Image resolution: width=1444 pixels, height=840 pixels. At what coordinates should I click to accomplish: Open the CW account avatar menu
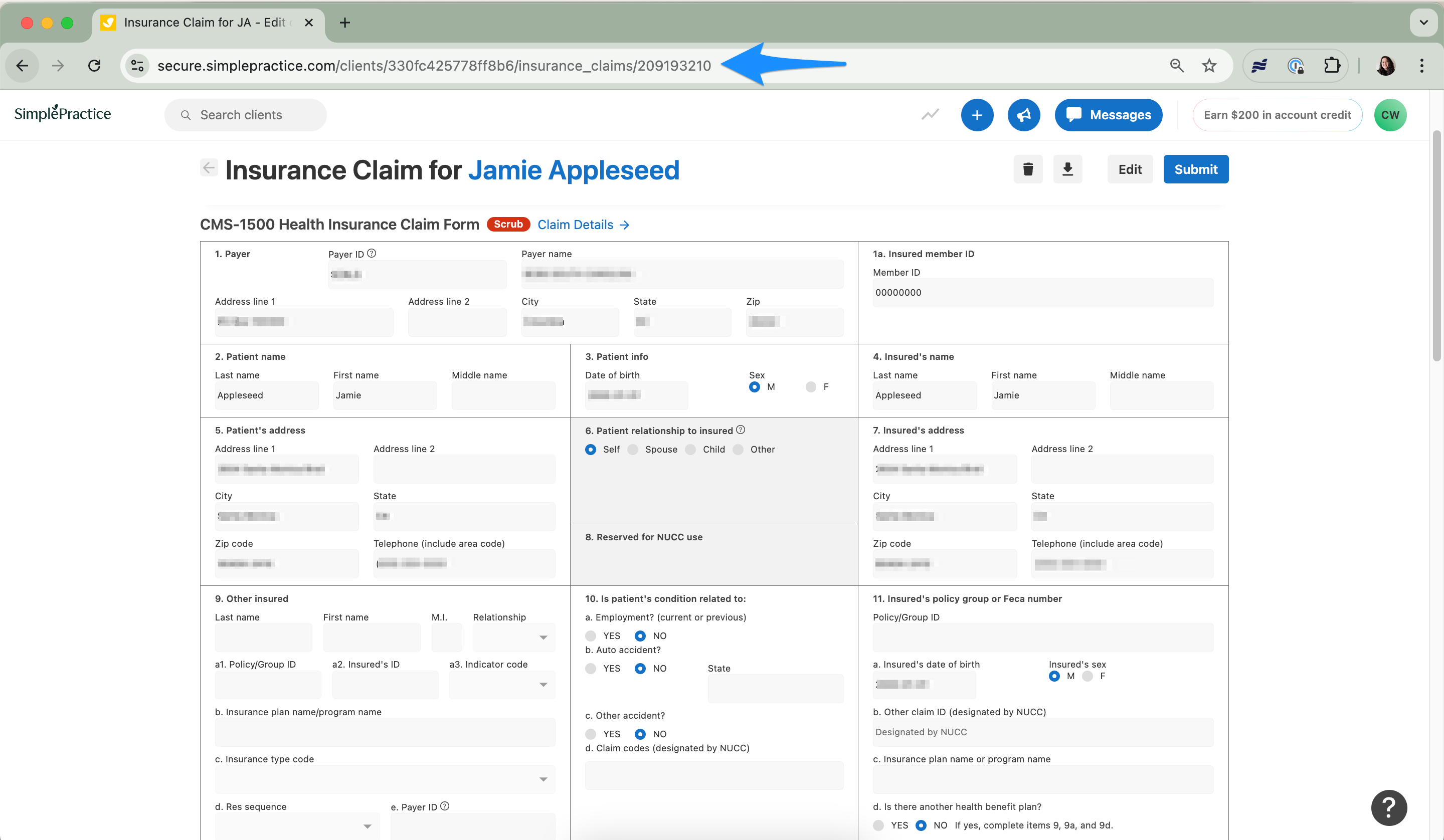(1389, 115)
